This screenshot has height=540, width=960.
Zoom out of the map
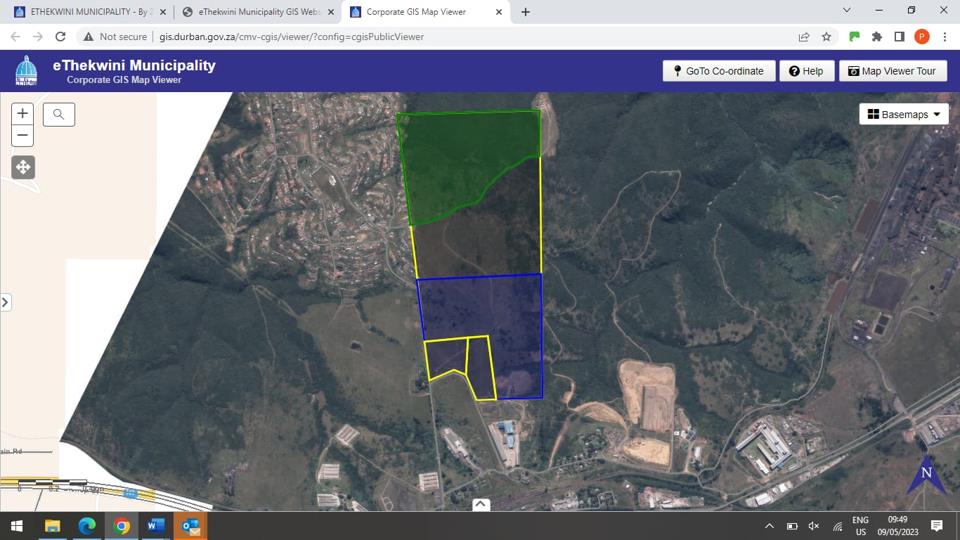(x=23, y=135)
